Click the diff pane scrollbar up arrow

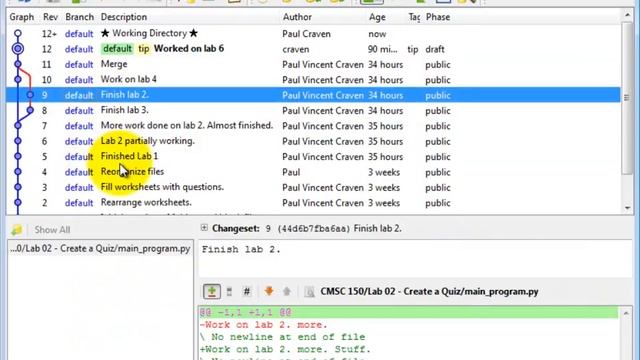(626, 313)
